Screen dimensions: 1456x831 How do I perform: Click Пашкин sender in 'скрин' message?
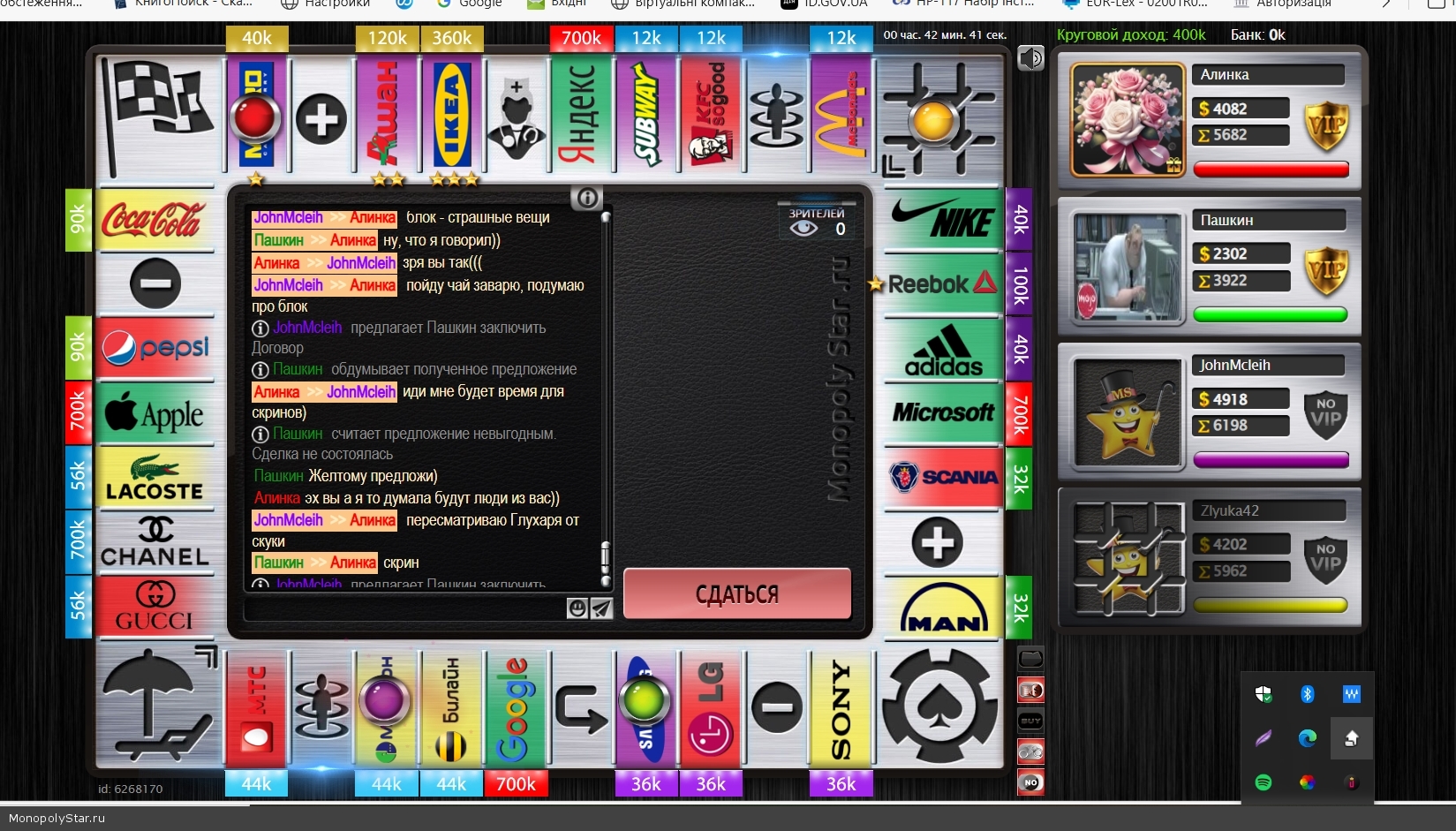point(278,563)
